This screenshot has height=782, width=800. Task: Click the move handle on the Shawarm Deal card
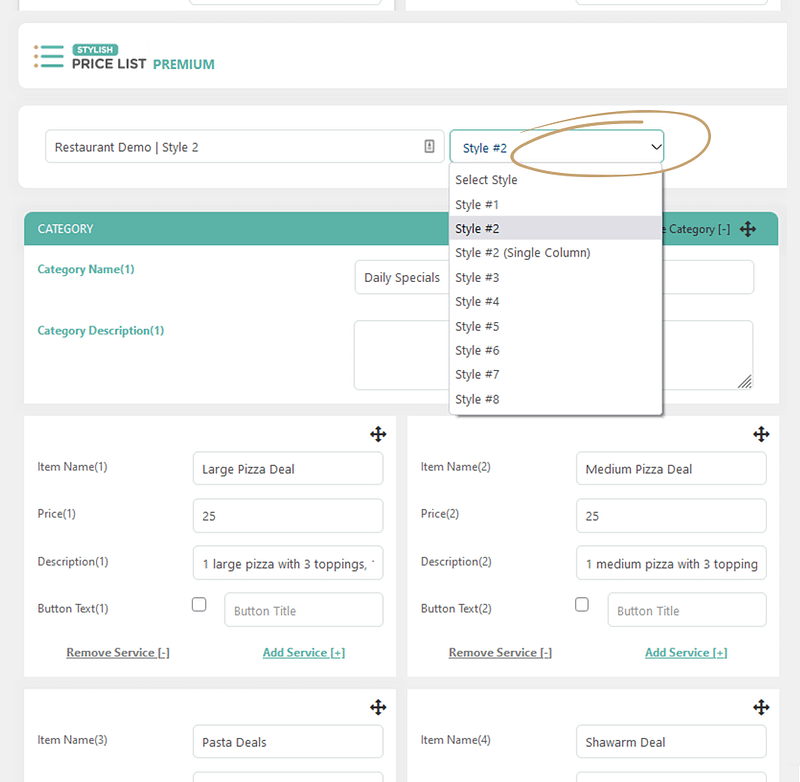click(x=761, y=707)
